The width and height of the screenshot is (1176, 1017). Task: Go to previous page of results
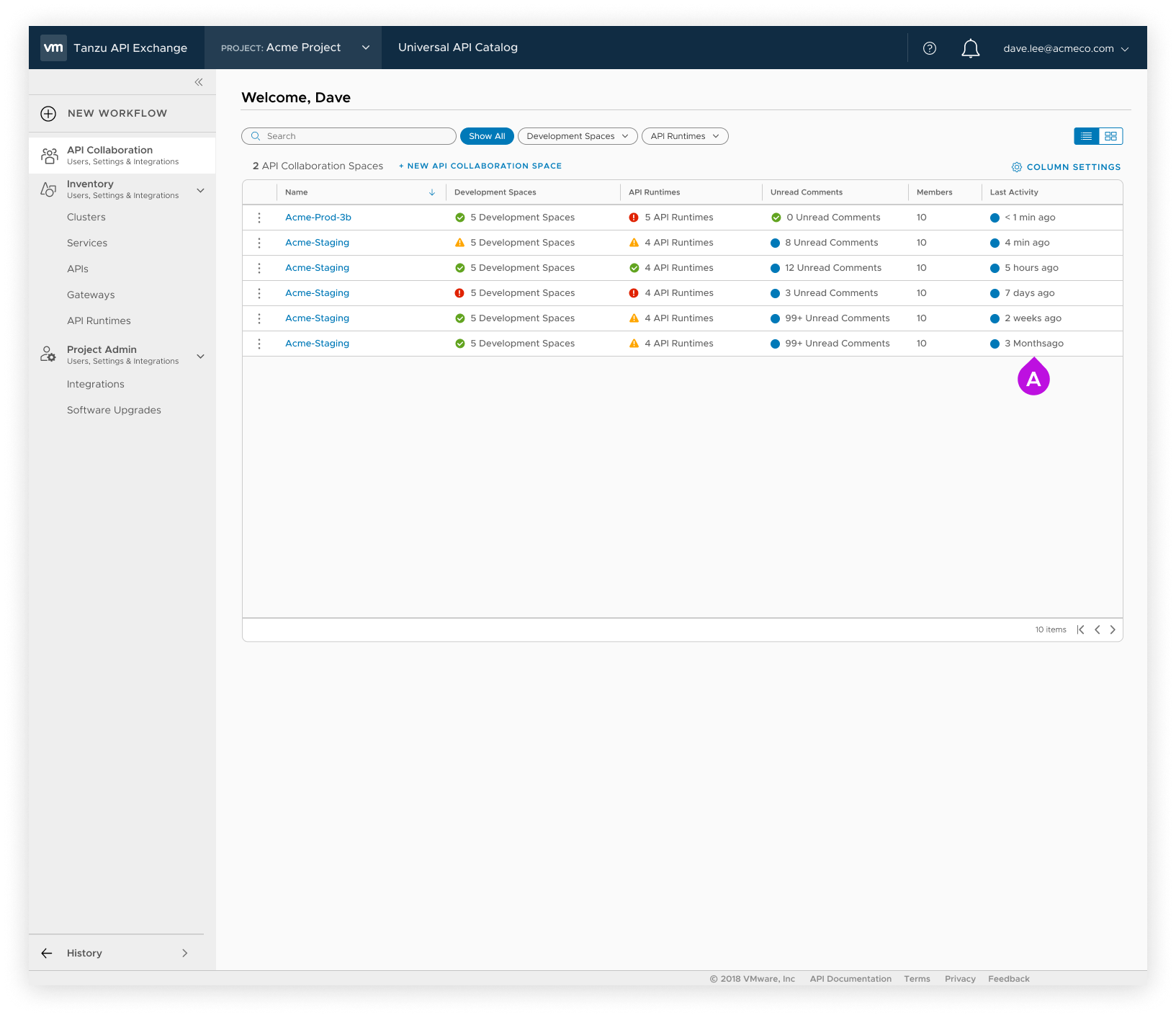1098,630
